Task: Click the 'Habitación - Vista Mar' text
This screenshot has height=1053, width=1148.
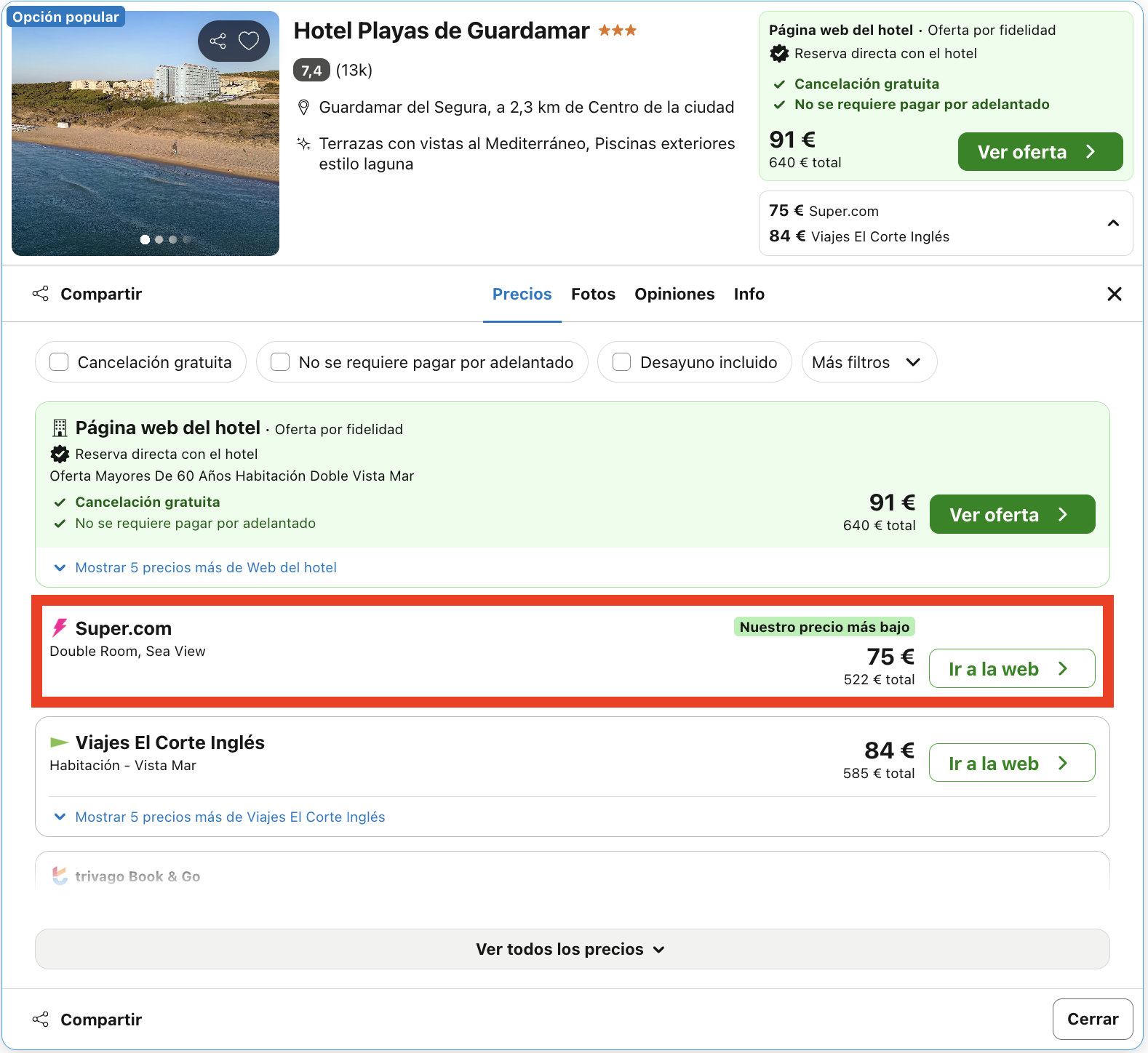Action: tap(123, 765)
